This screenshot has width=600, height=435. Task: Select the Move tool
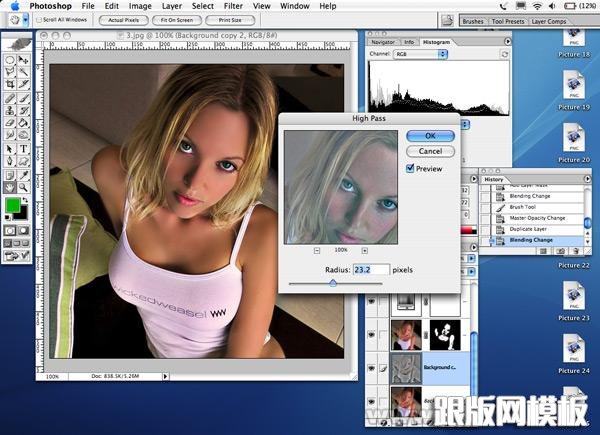(x=23, y=60)
